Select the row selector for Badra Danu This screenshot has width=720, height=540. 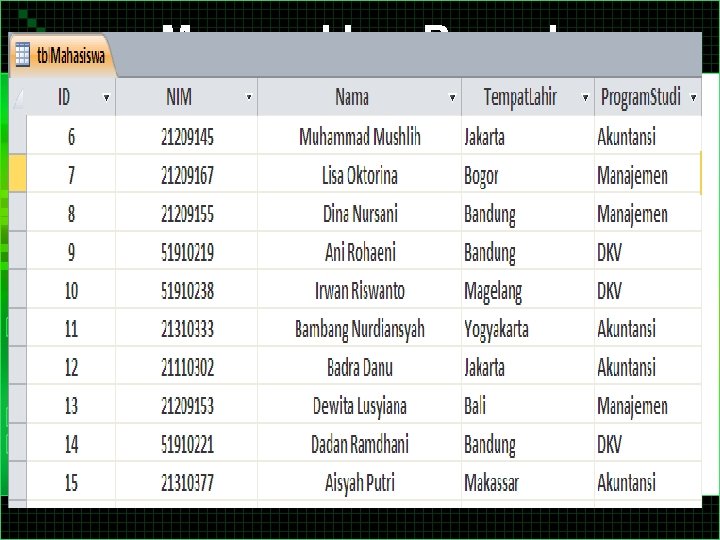coord(18,366)
